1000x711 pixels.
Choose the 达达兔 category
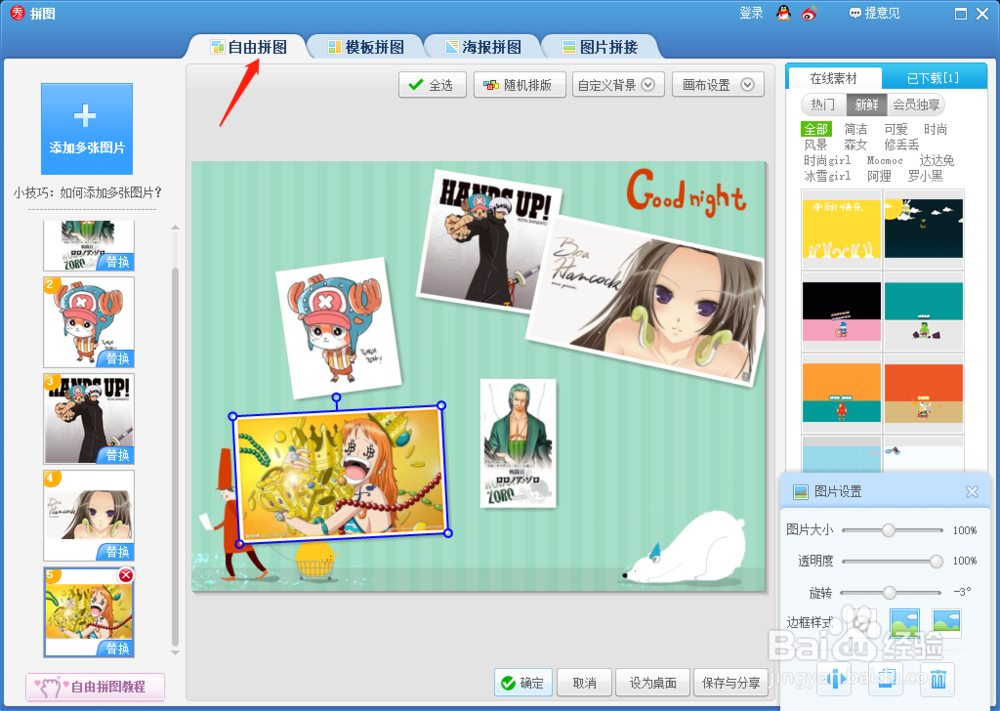click(937, 160)
